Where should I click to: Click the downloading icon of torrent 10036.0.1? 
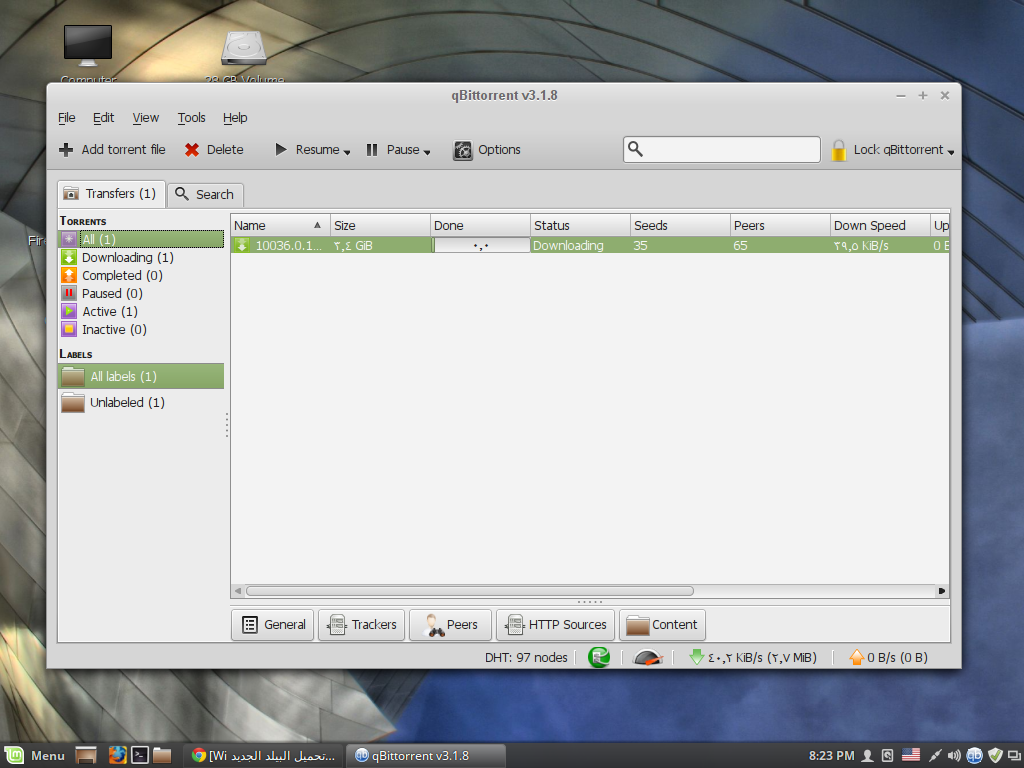[x=242, y=246]
